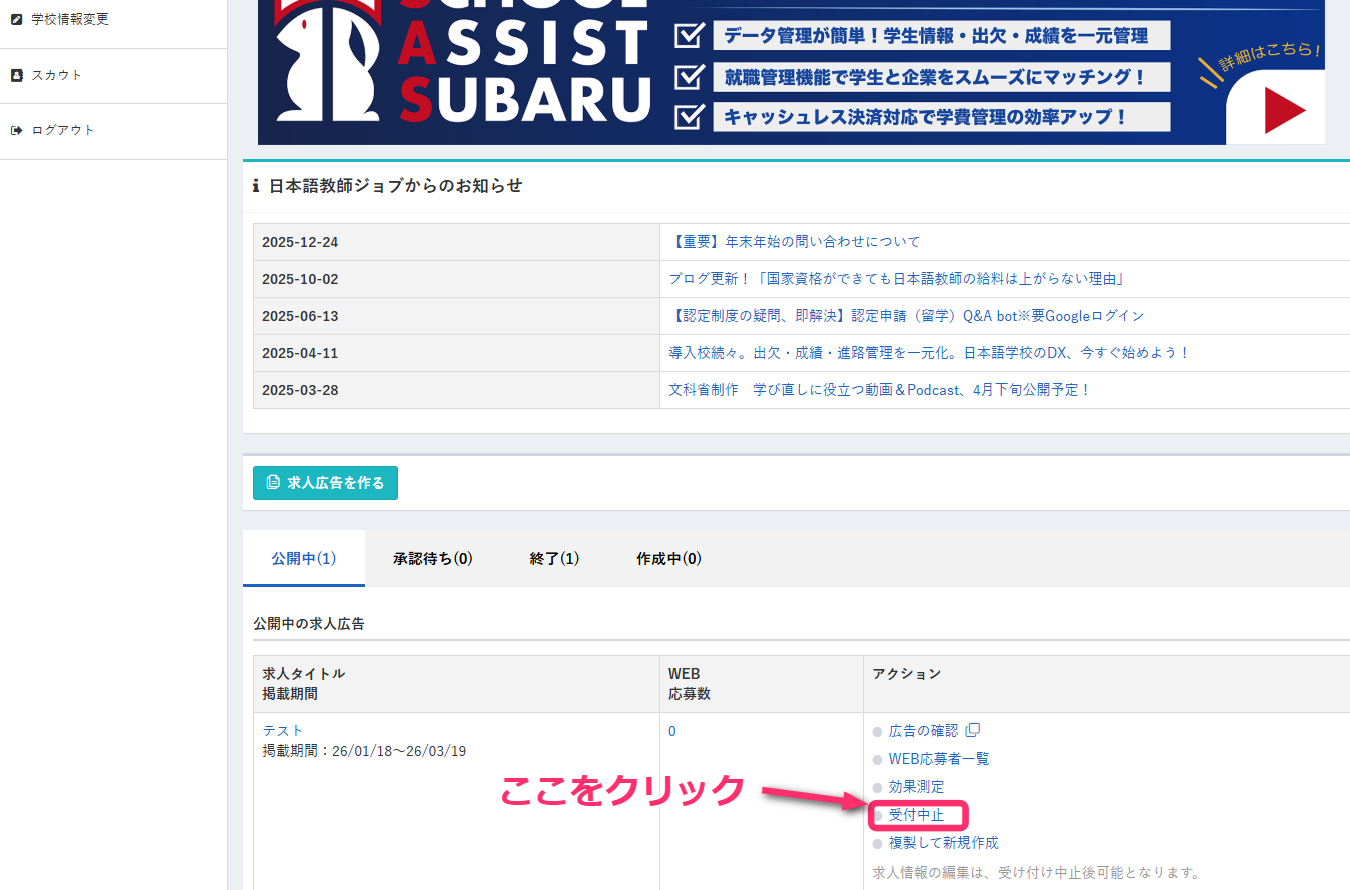
Task: Click 受付中止 to stop accepting applications
Action: [x=916, y=815]
